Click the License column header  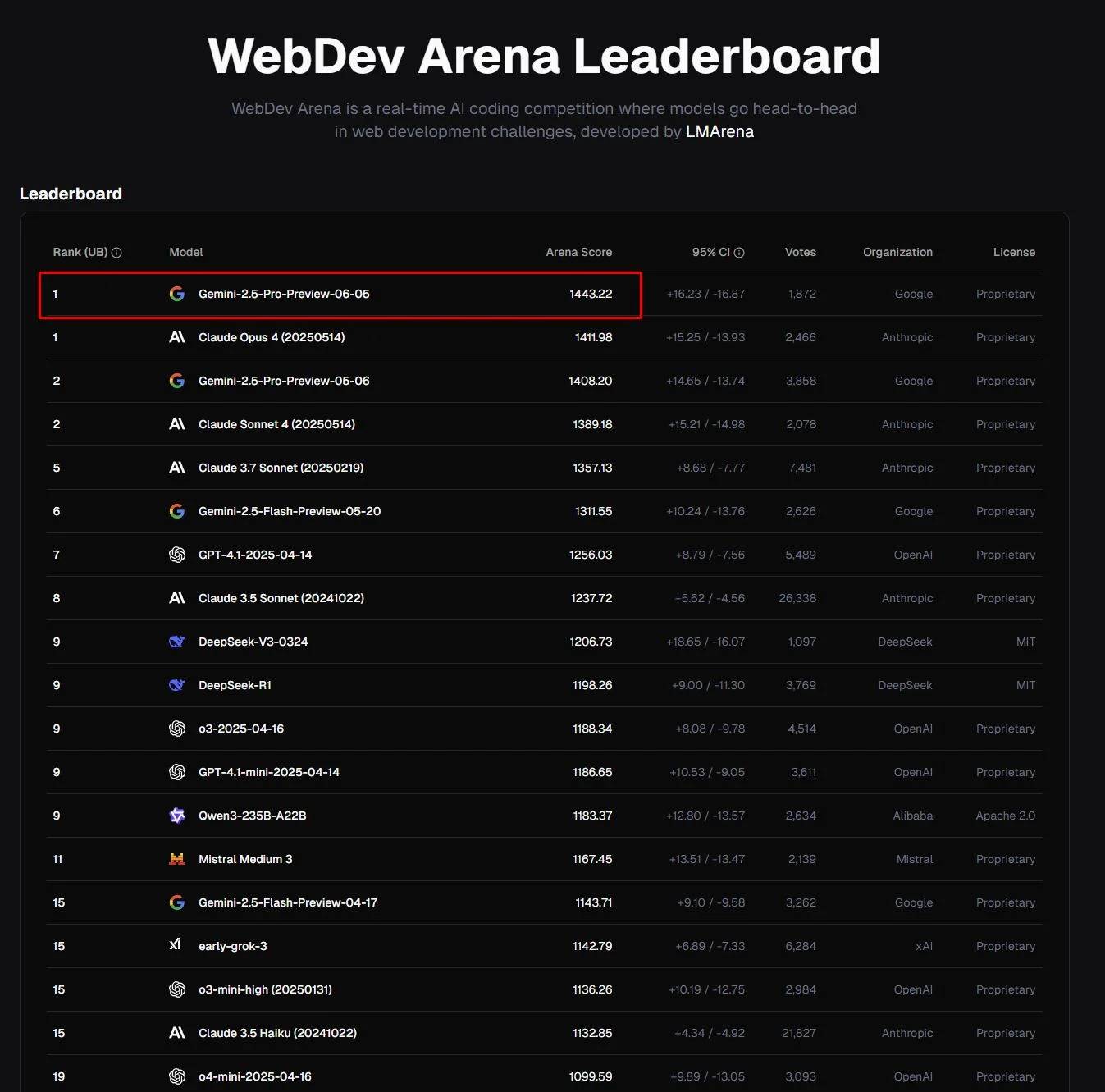click(1014, 252)
